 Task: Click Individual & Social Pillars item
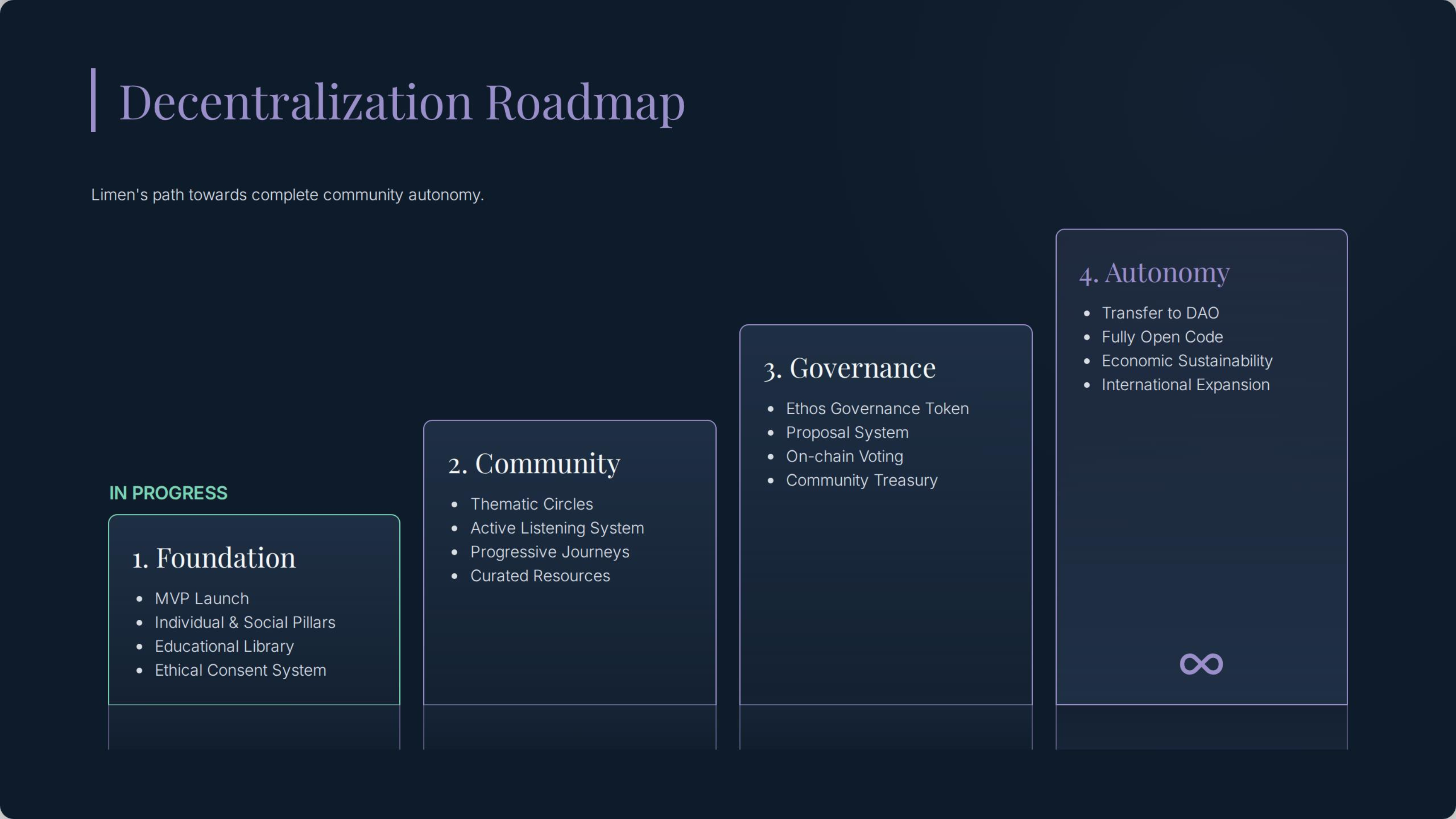[x=245, y=622]
